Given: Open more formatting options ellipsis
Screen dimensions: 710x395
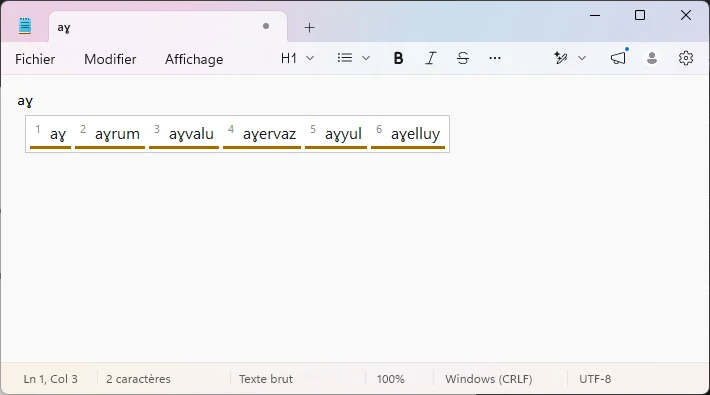Looking at the screenshot, I should point(495,58).
